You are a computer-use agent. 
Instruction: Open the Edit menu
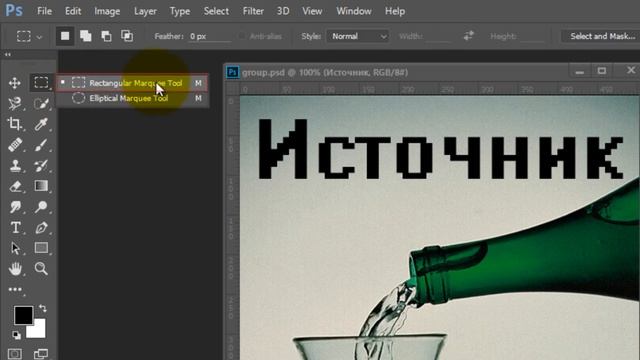[73, 11]
